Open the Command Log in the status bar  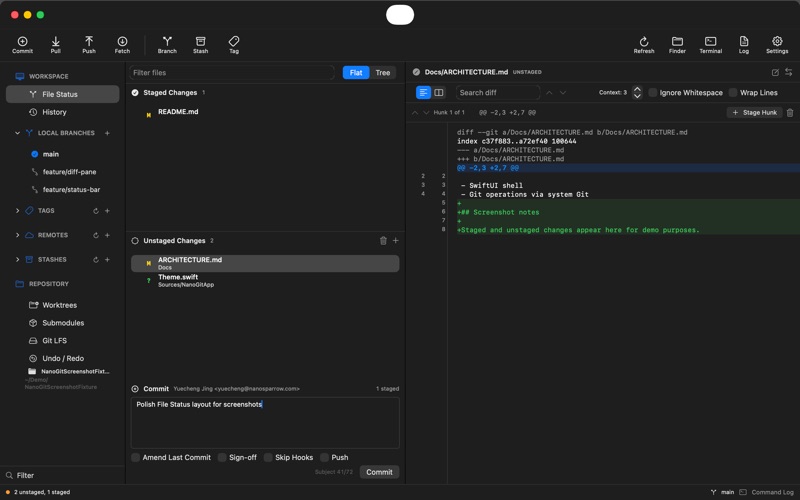tap(766, 492)
